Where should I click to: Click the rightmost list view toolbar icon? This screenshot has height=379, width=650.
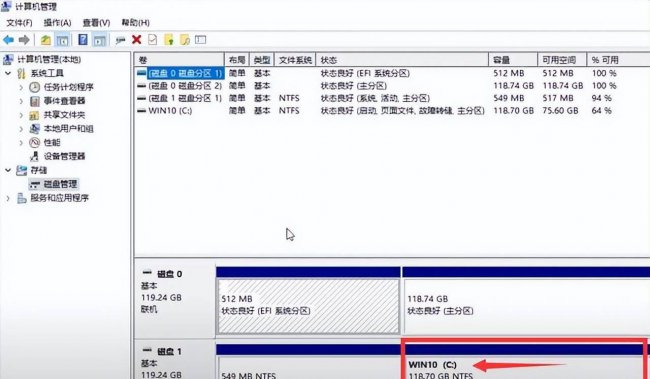tap(201, 40)
